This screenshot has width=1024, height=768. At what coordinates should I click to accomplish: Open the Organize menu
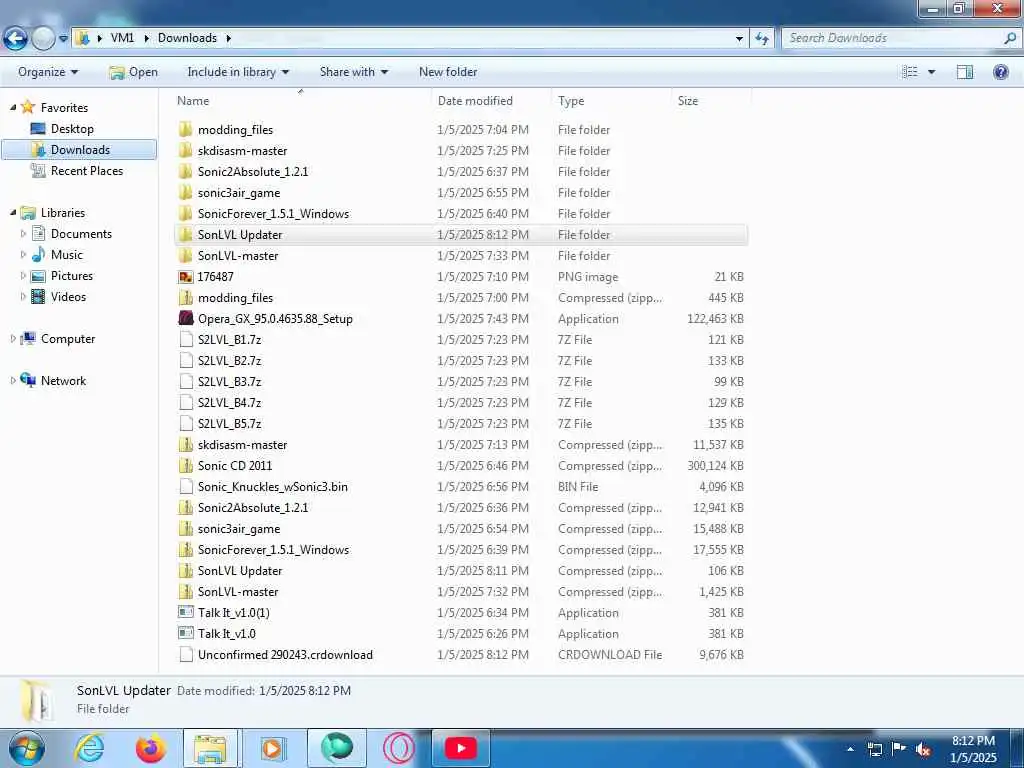click(x=48, y=72)
